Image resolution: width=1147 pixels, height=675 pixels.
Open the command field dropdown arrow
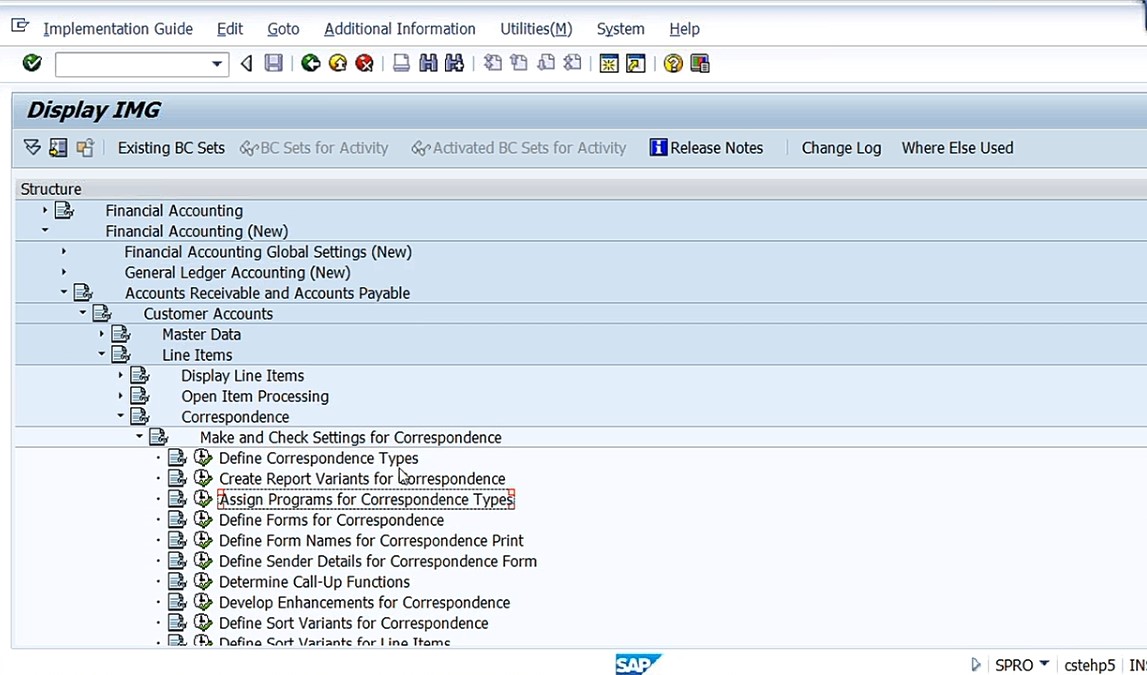(217, 64)
